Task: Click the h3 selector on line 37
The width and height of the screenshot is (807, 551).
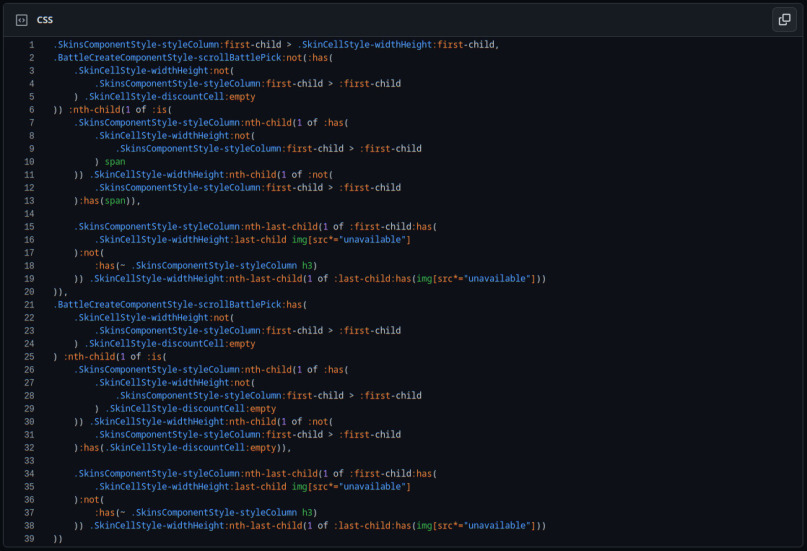Action: (x=307, y=512)
